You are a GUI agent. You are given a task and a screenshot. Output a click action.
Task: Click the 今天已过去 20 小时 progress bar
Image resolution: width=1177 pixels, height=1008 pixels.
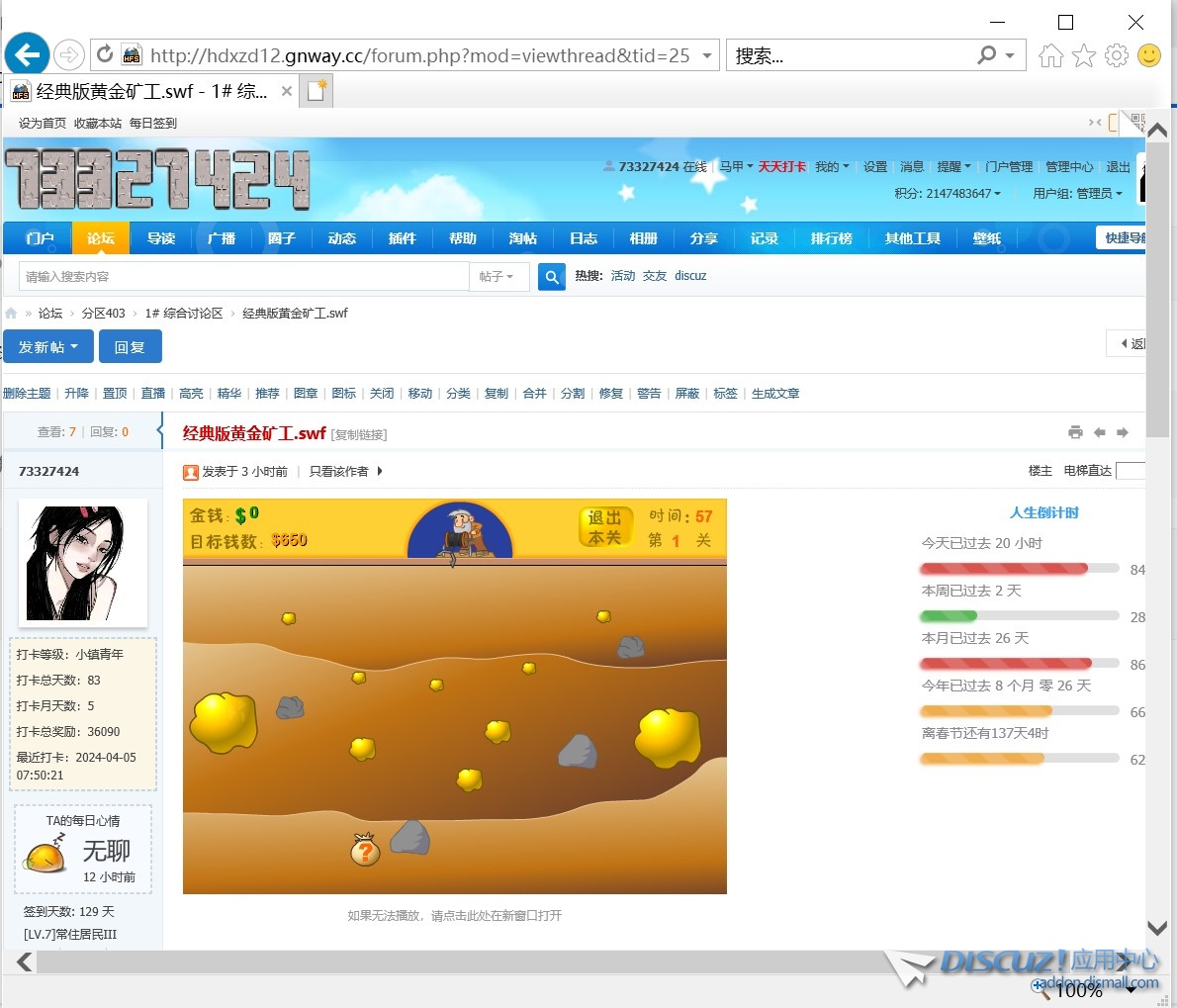1020,568
